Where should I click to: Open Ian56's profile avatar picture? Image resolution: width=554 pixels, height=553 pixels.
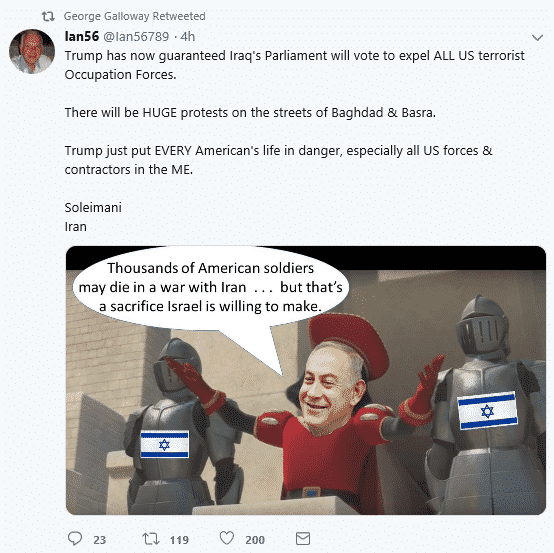(x=32, y=51)
